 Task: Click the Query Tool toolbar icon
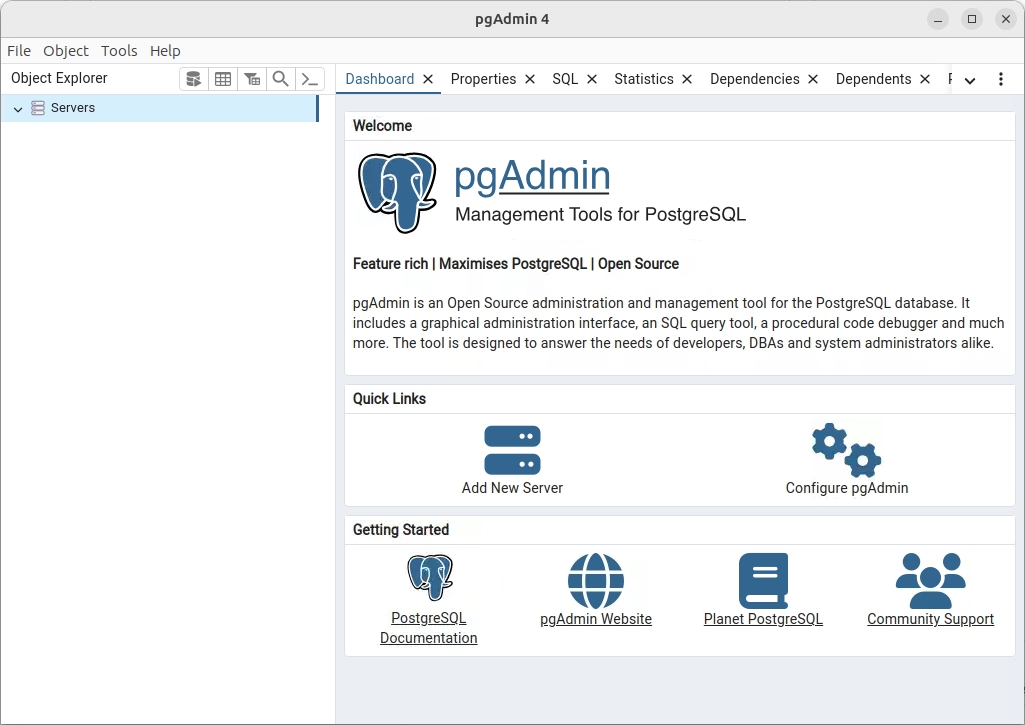tap(194, 79)
